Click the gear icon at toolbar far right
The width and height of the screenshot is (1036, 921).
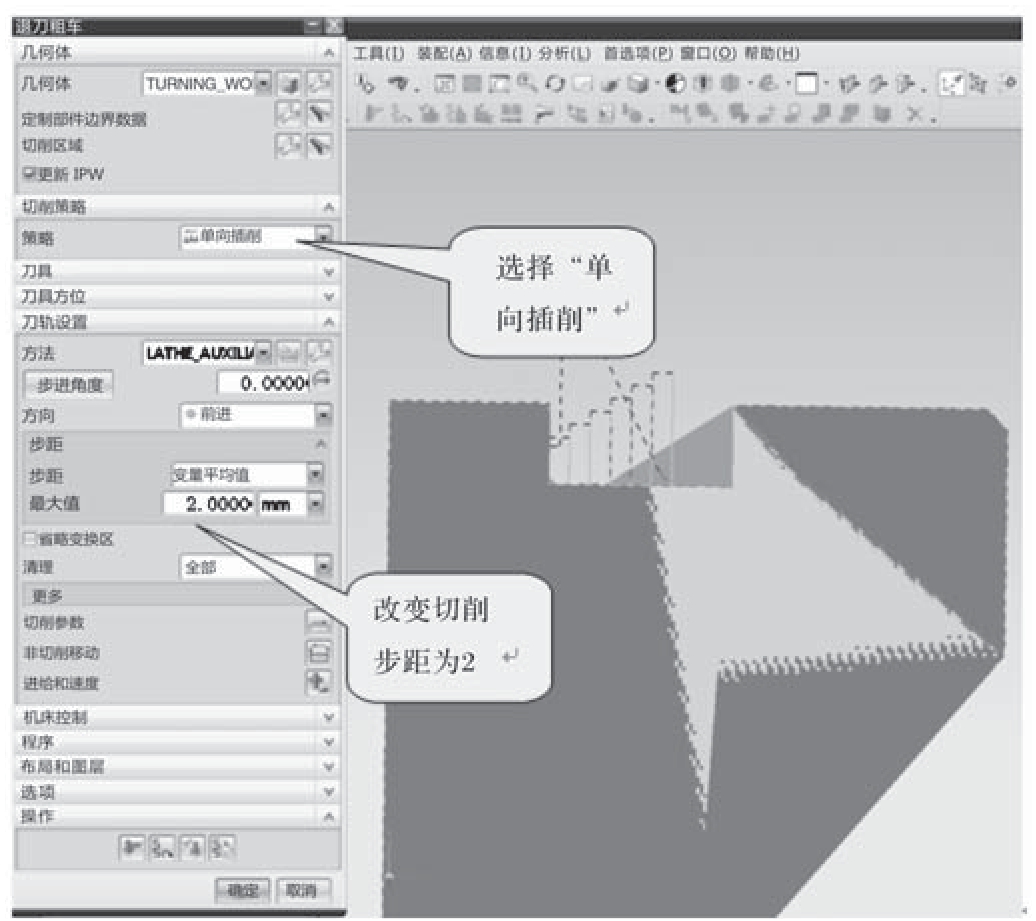[x=1009, y=83]
